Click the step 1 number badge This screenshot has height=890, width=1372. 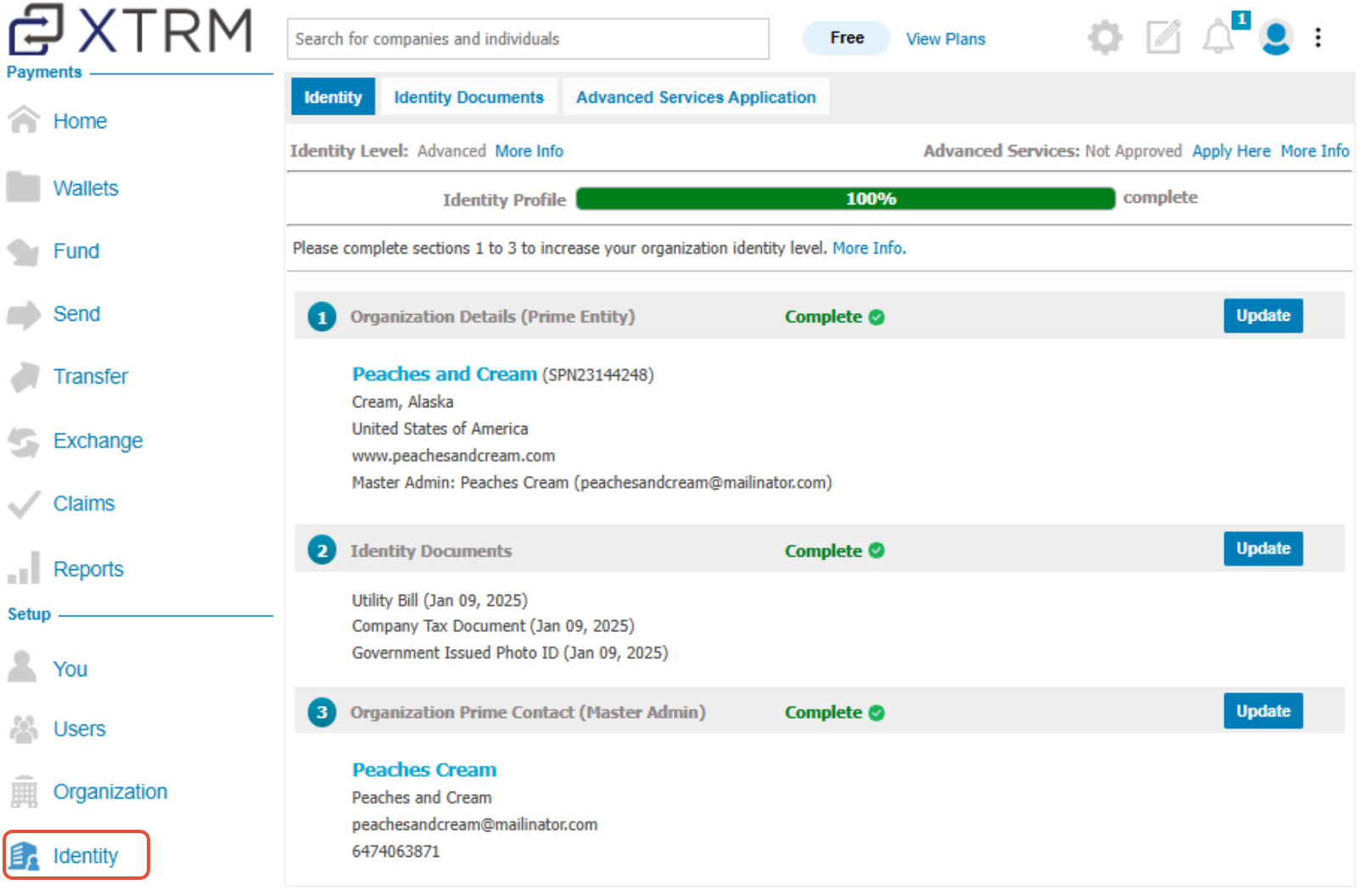tap(322, 317)
